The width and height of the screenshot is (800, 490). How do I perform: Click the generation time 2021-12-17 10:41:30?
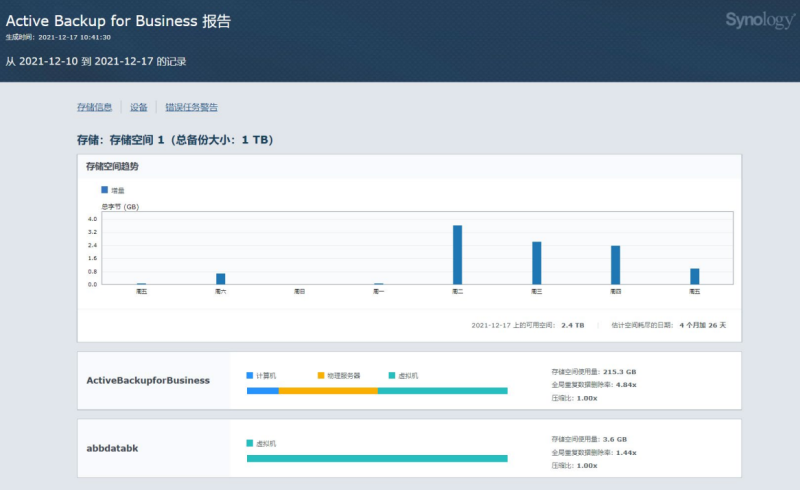(74, 37)
